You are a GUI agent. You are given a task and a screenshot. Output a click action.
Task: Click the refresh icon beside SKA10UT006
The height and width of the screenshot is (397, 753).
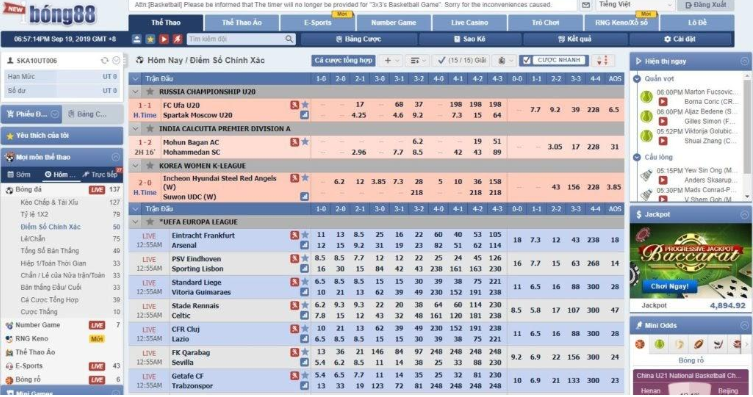pyautogui.click(x=104, y=60)
